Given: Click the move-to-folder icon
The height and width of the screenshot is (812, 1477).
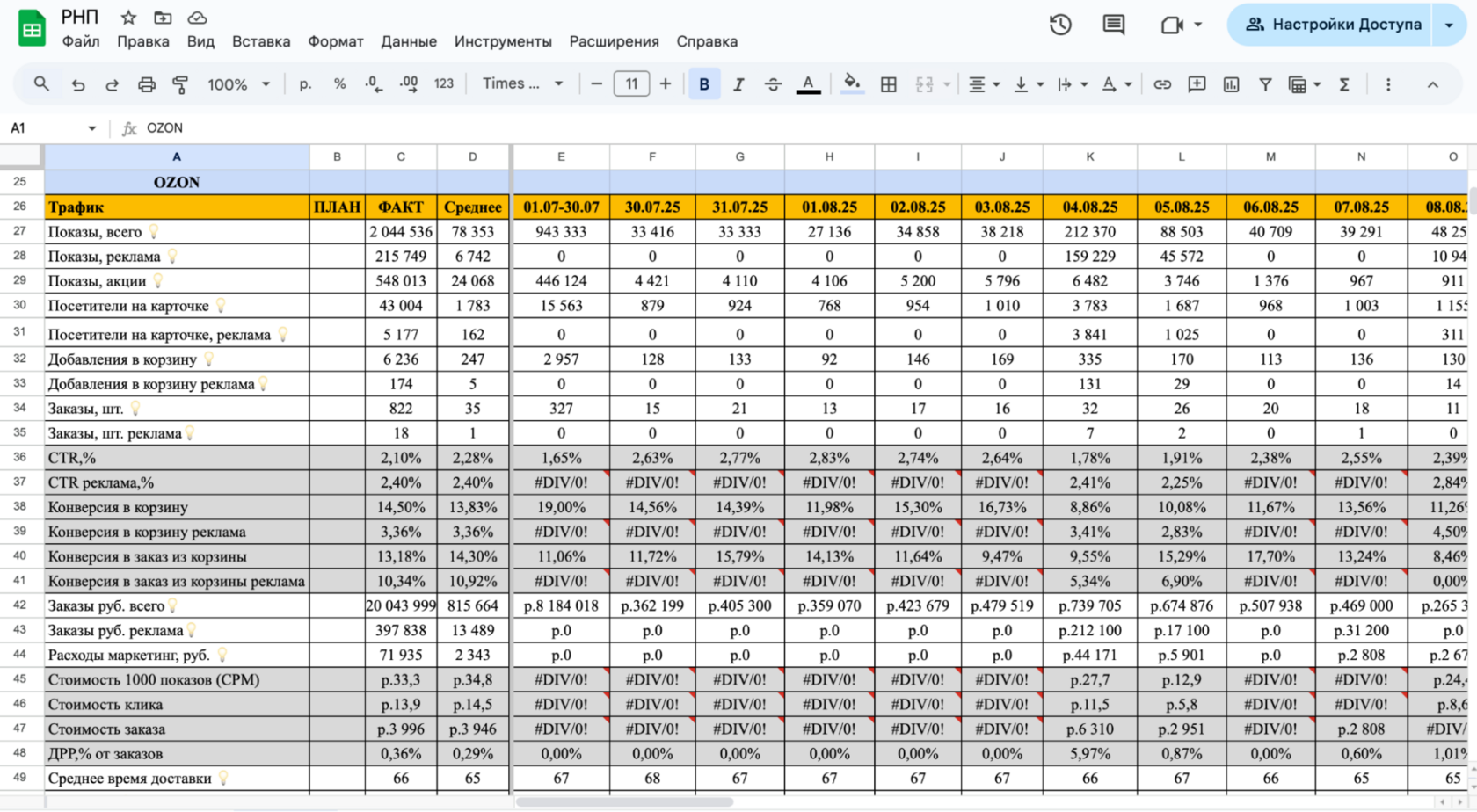Looking at the screenshot, I should tap(163, 18).
